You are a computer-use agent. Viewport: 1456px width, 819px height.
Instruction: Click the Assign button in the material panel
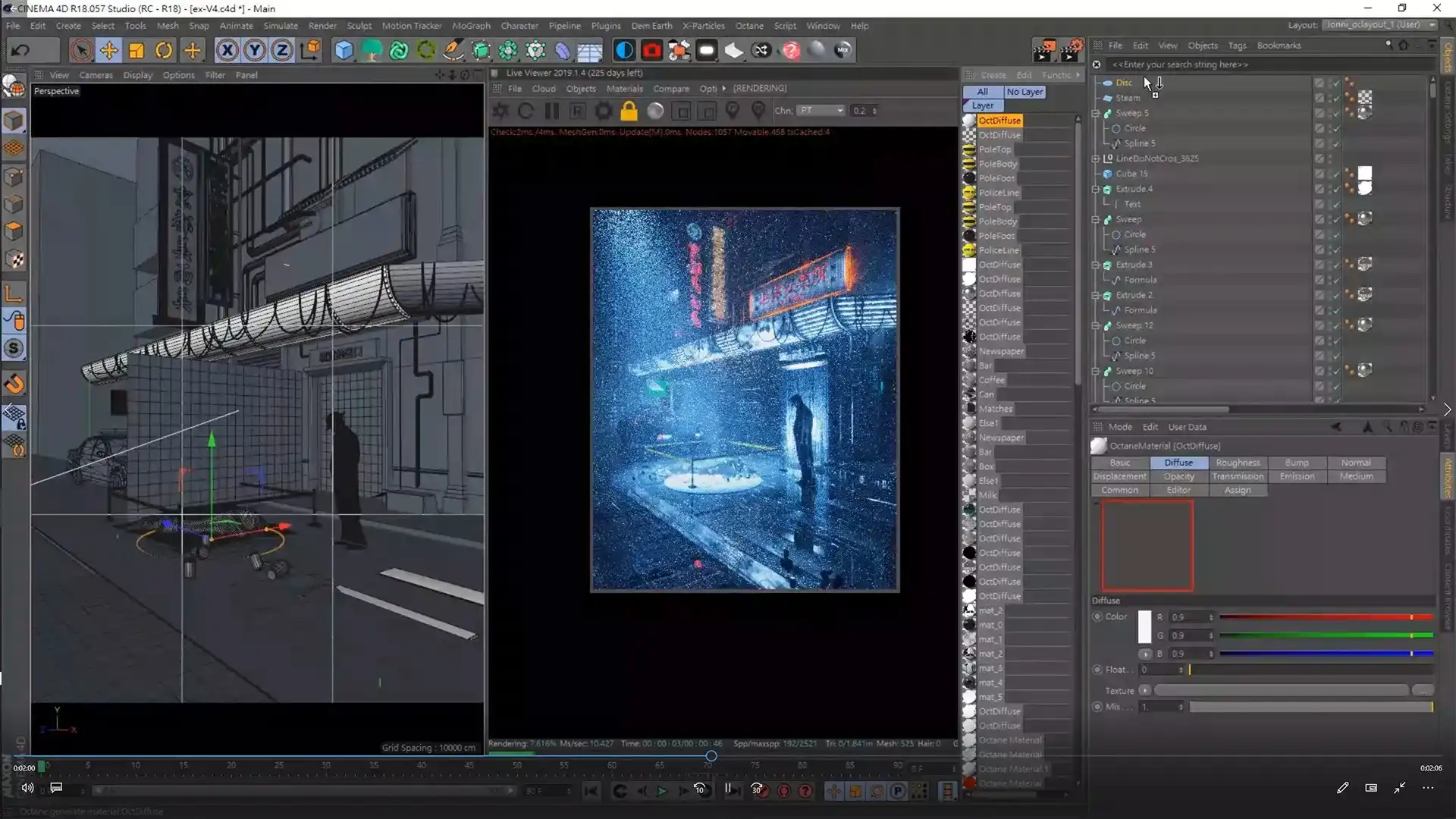tap(1238, 490)
